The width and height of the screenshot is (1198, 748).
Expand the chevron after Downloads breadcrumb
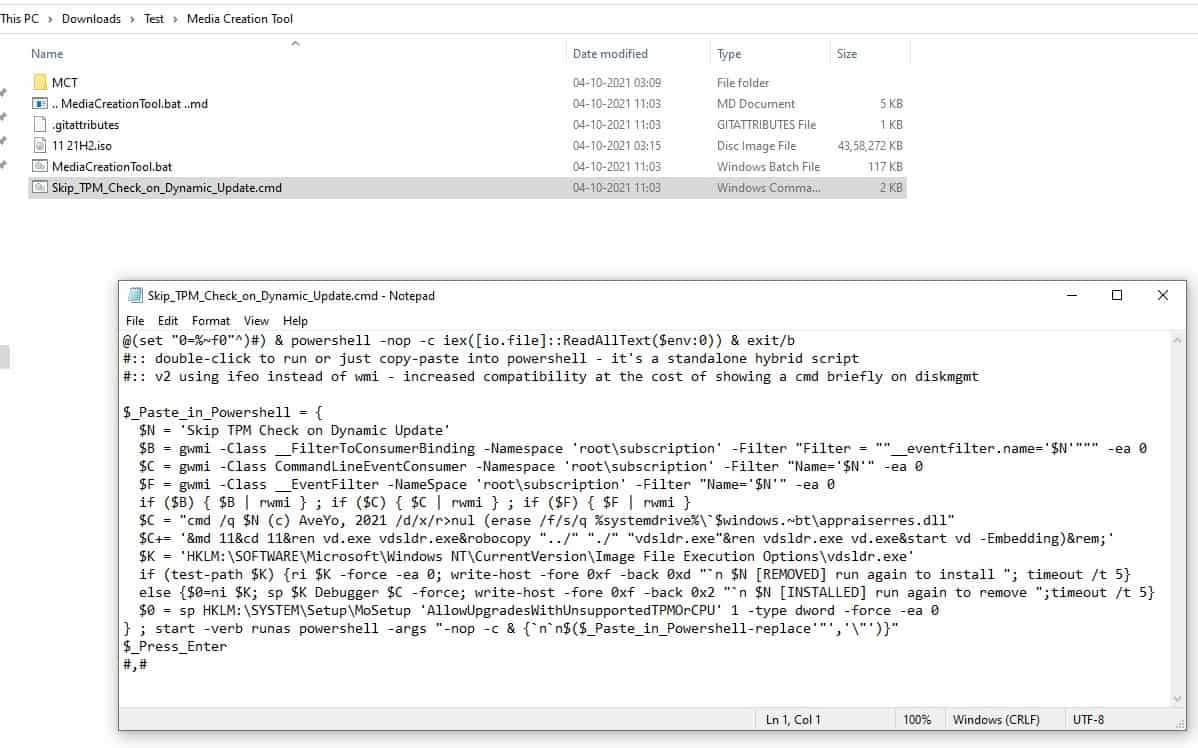[132, 18]
